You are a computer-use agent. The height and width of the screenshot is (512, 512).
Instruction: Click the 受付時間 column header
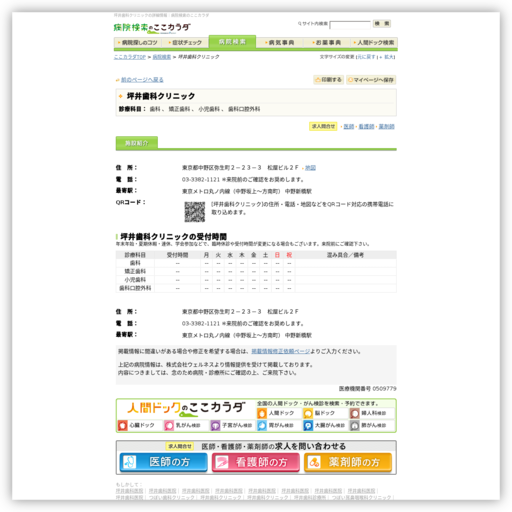pyautogui.click(x=177, y=255)
